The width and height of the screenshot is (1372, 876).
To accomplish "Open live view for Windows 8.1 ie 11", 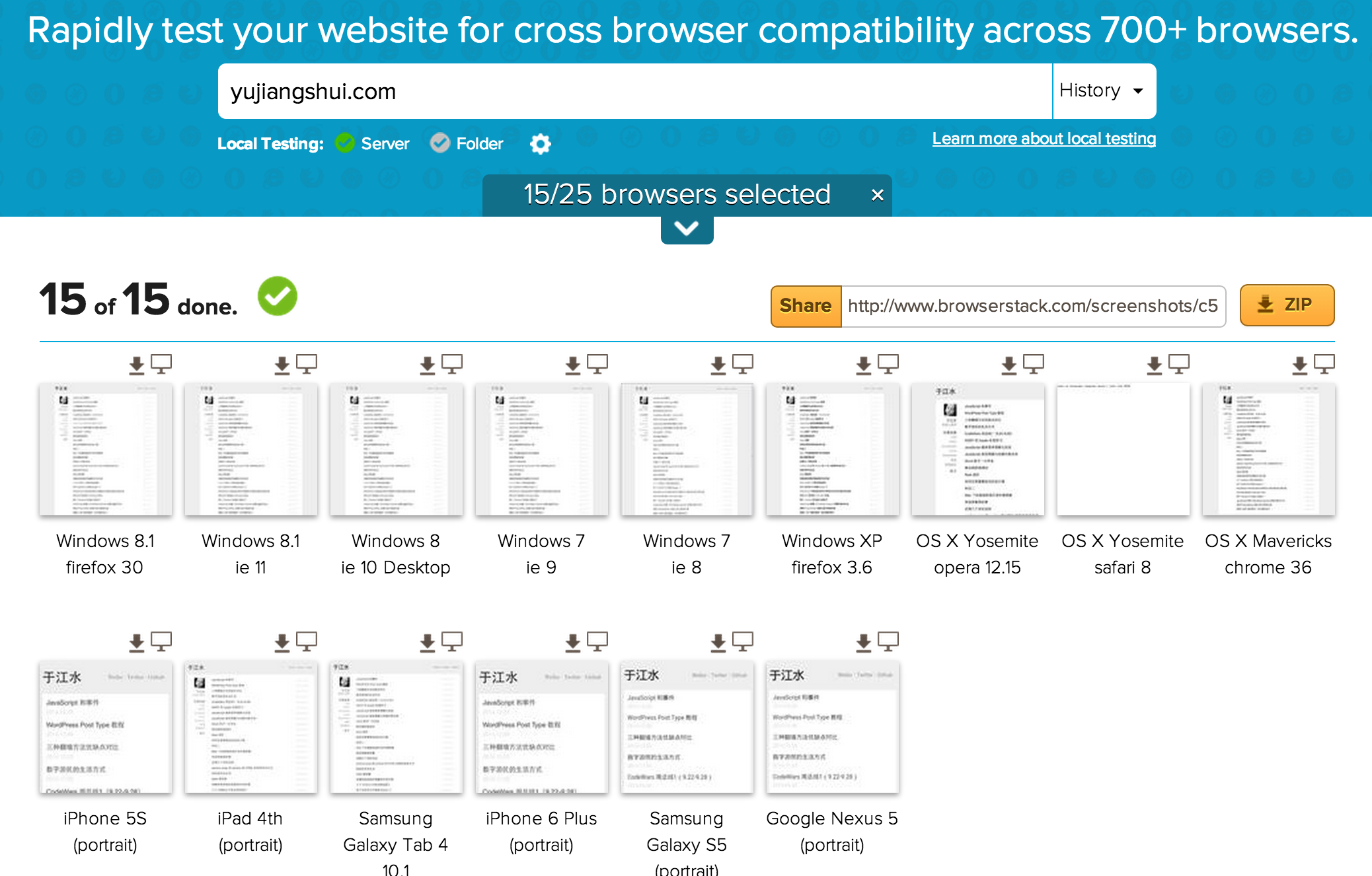I will [x=307, y=364].
